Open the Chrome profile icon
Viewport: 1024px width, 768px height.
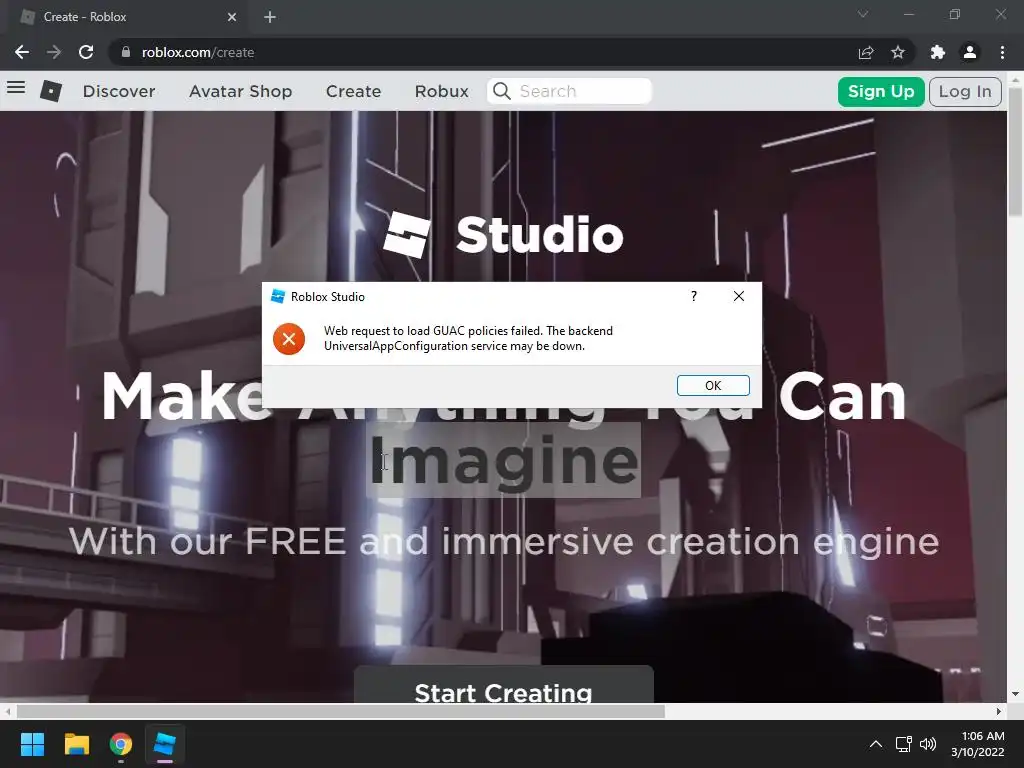pos(970,52)
